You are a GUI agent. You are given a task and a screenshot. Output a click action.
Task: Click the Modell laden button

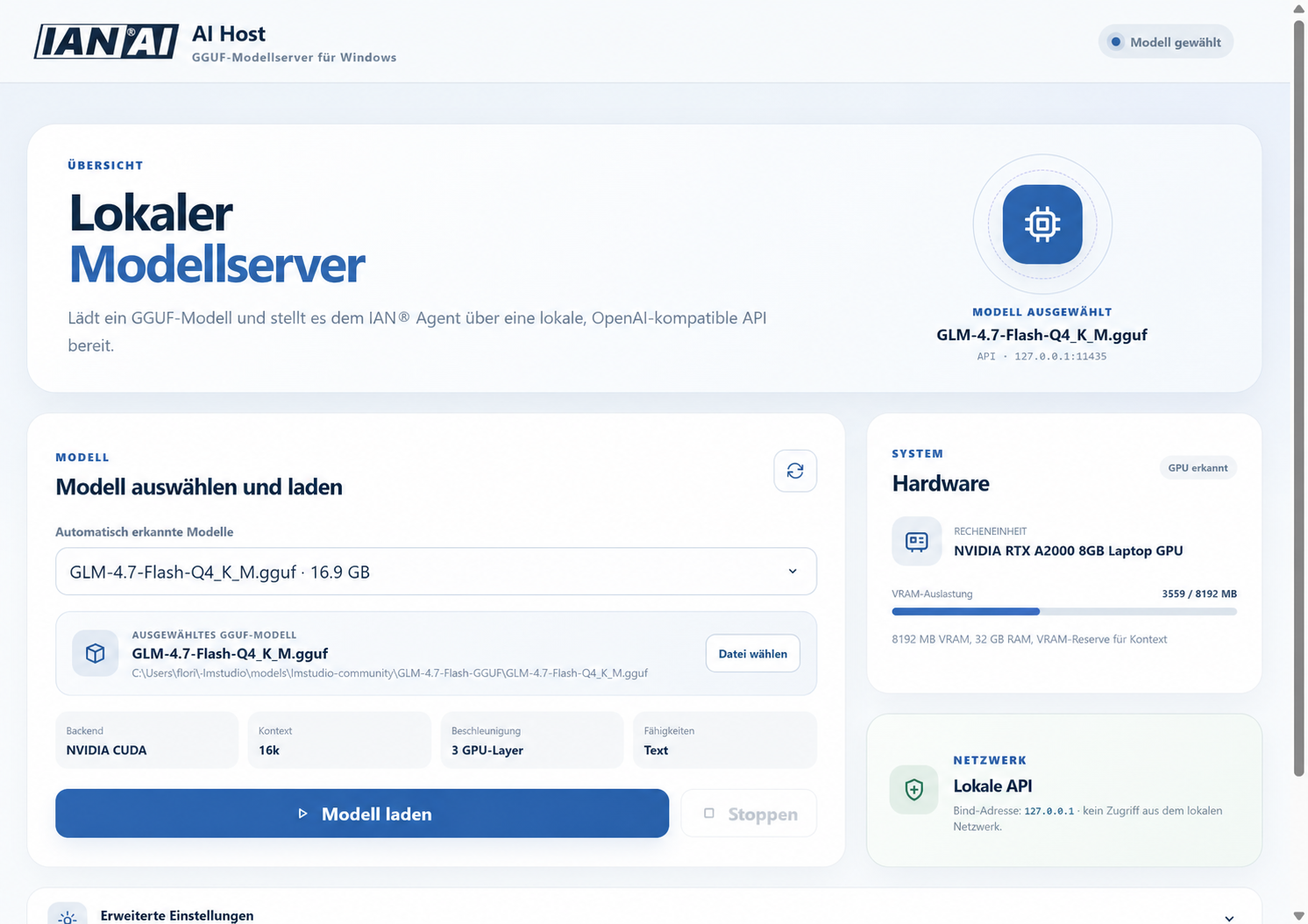(x=362, y=814)
